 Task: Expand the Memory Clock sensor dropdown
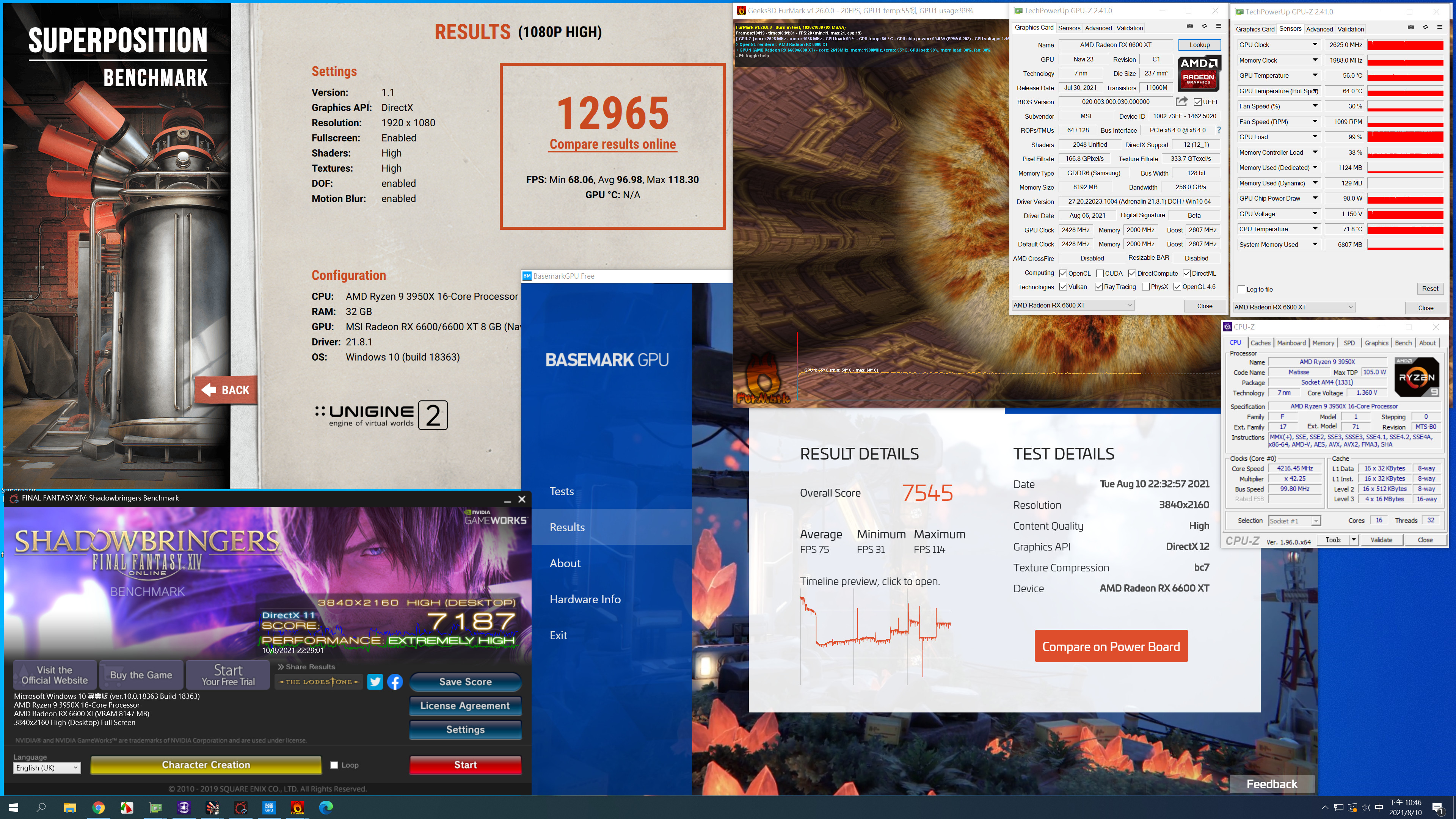coord(1315,60)
